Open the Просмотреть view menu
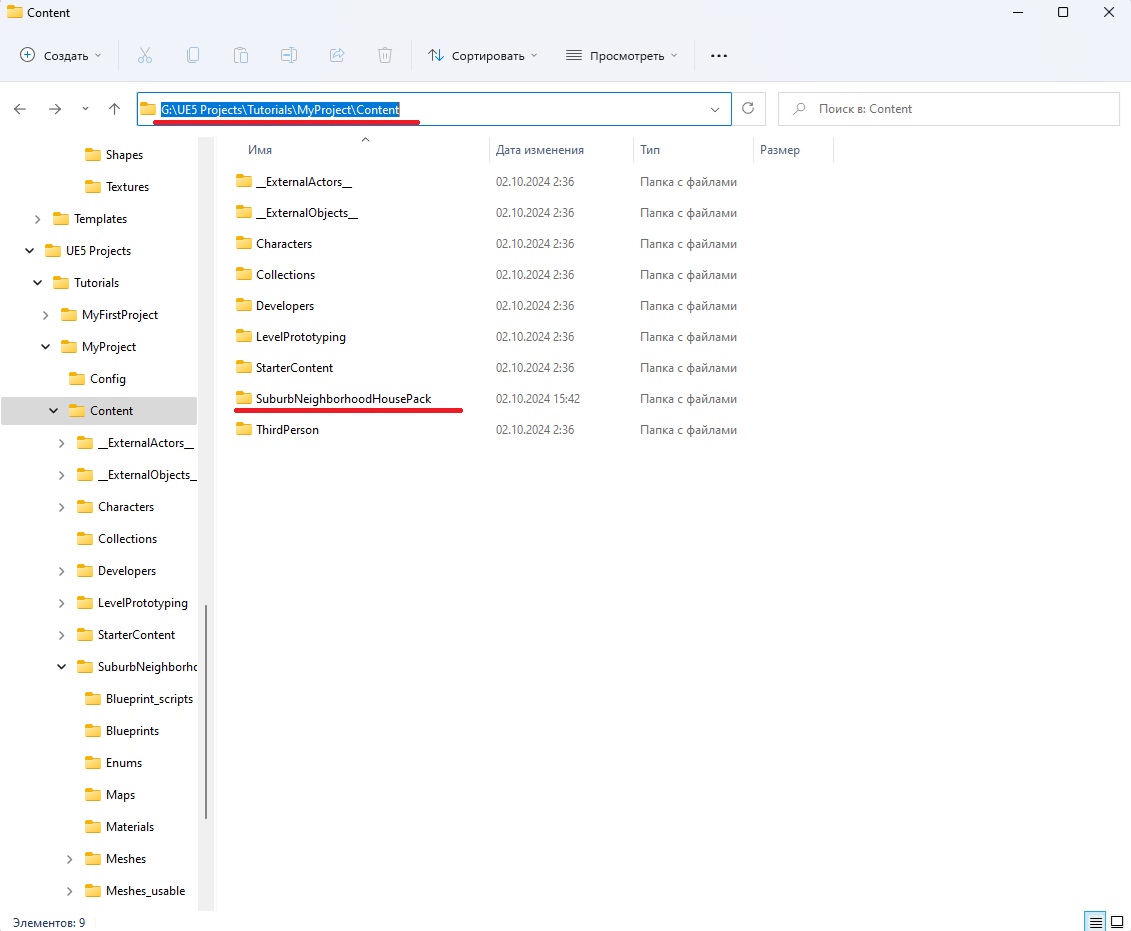This screenshot has width=1131, height=931. click(x=622, y=56)
